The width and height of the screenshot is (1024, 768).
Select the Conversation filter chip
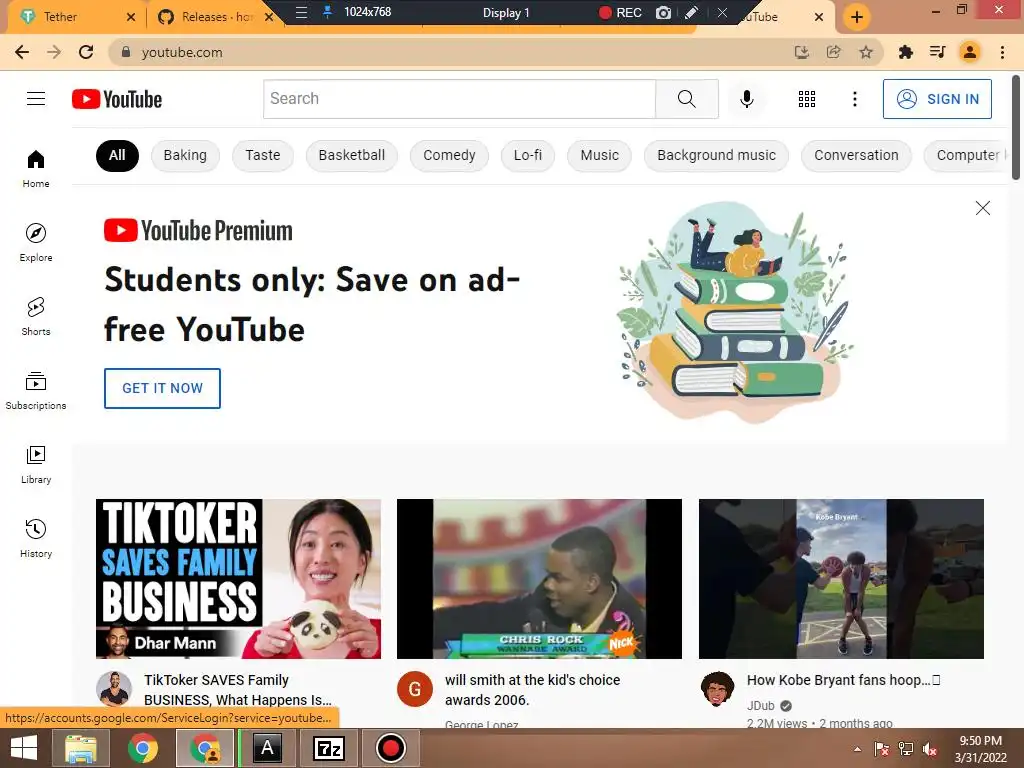coord(856,155)
